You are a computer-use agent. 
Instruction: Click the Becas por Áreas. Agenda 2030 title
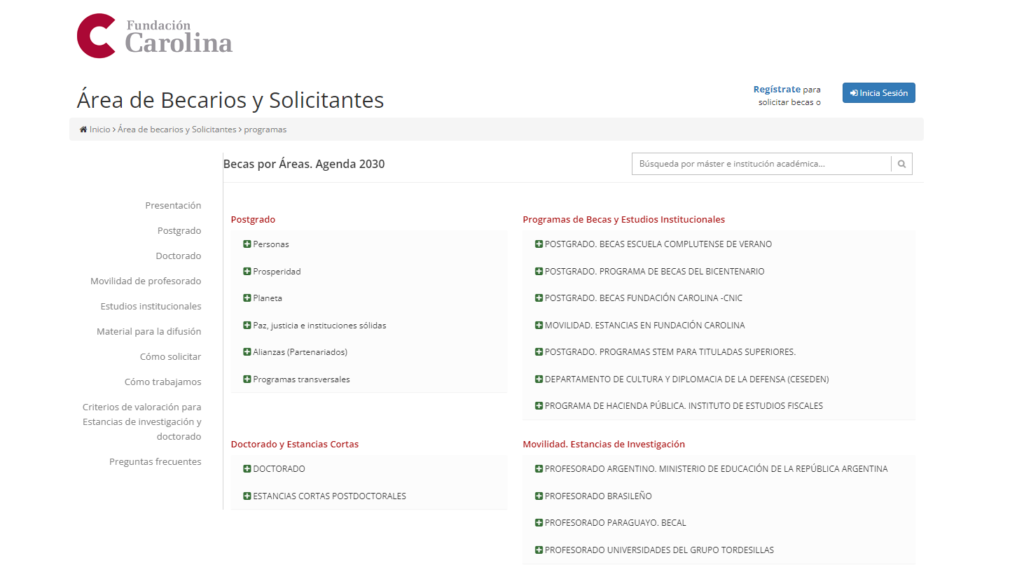click(304, 164)
